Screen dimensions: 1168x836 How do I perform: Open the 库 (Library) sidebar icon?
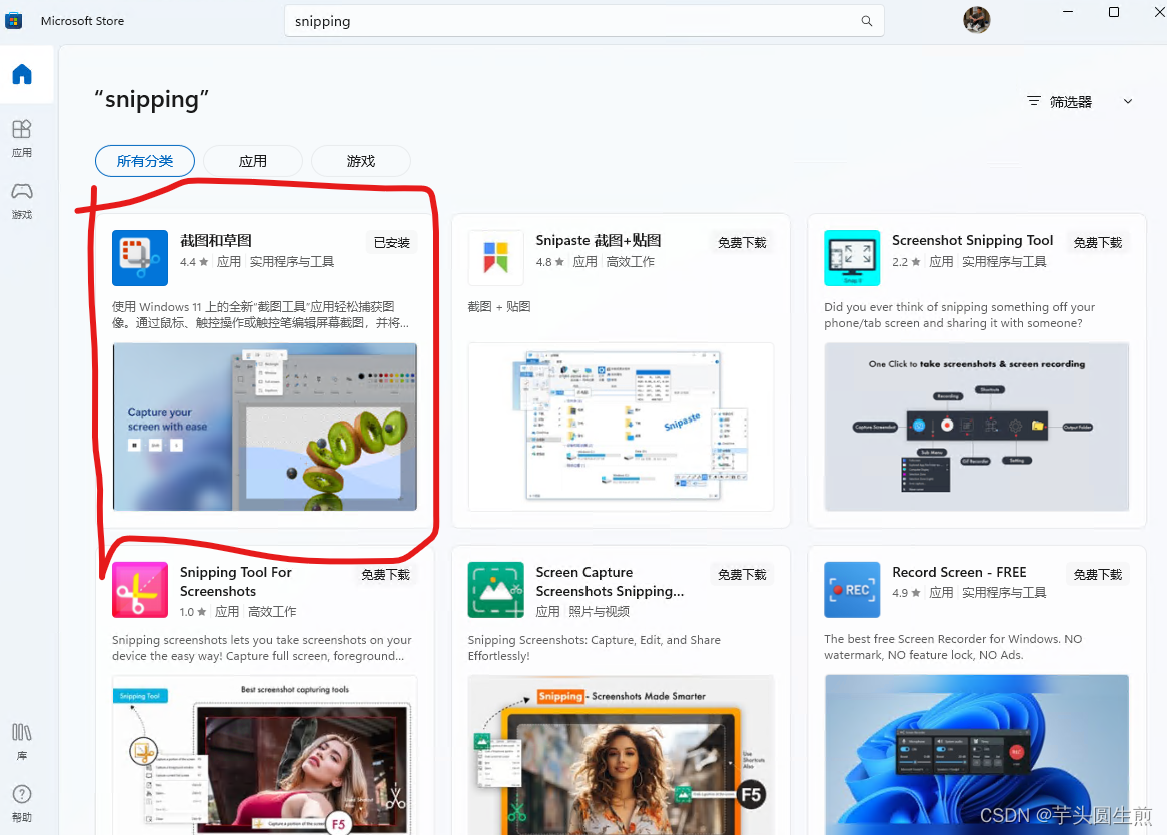point(22,741)
